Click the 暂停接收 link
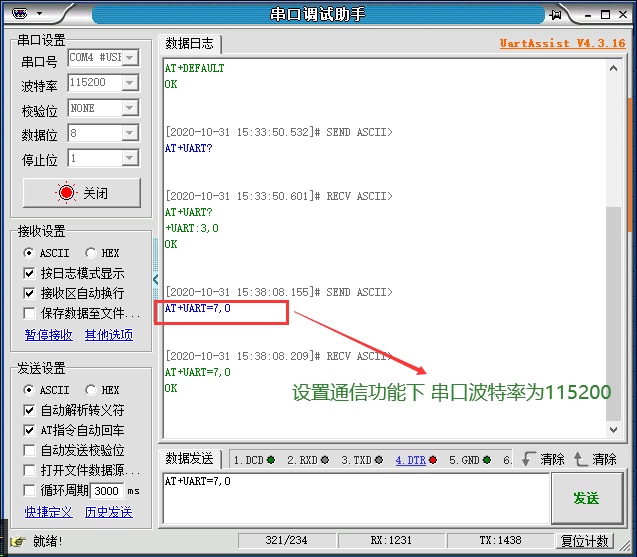 pos(49,335)
